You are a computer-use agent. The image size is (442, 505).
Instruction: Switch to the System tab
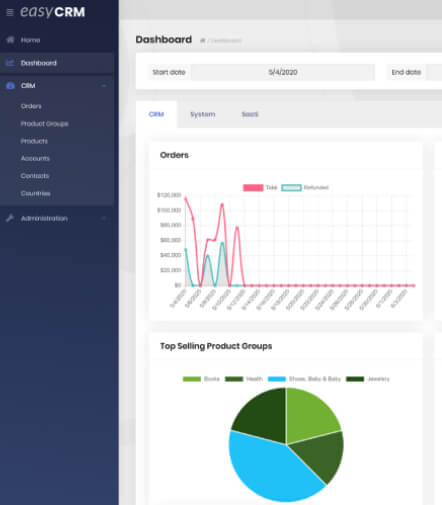click(203, 114)
